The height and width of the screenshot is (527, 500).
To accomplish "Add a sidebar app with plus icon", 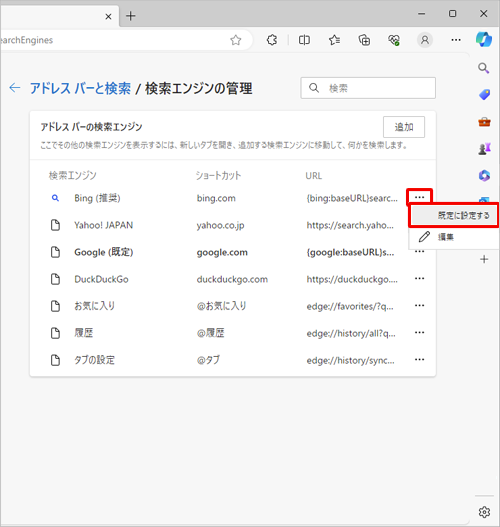I will tap(484, 259).
